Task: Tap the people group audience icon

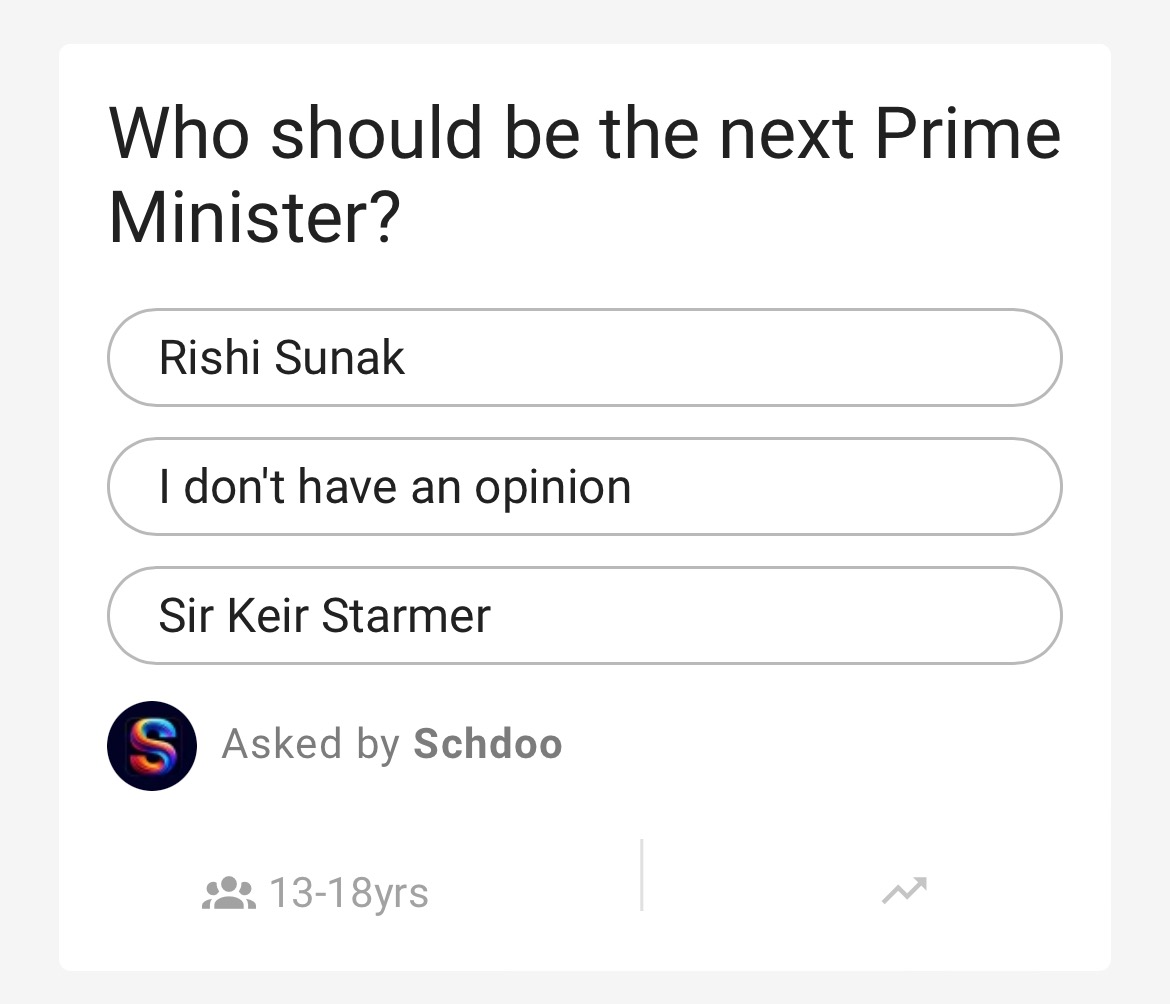Action: point(229,892)
